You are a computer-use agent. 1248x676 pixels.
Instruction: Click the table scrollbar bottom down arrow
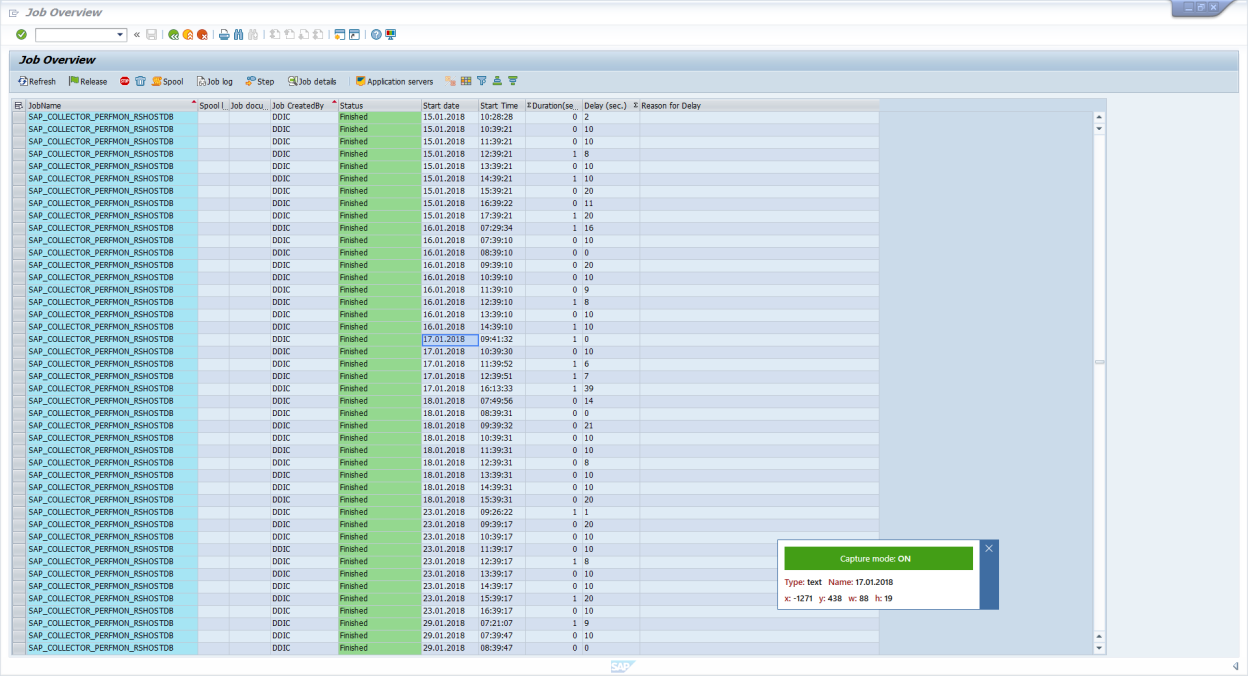pyautogui.click(x=1100, y=648)
